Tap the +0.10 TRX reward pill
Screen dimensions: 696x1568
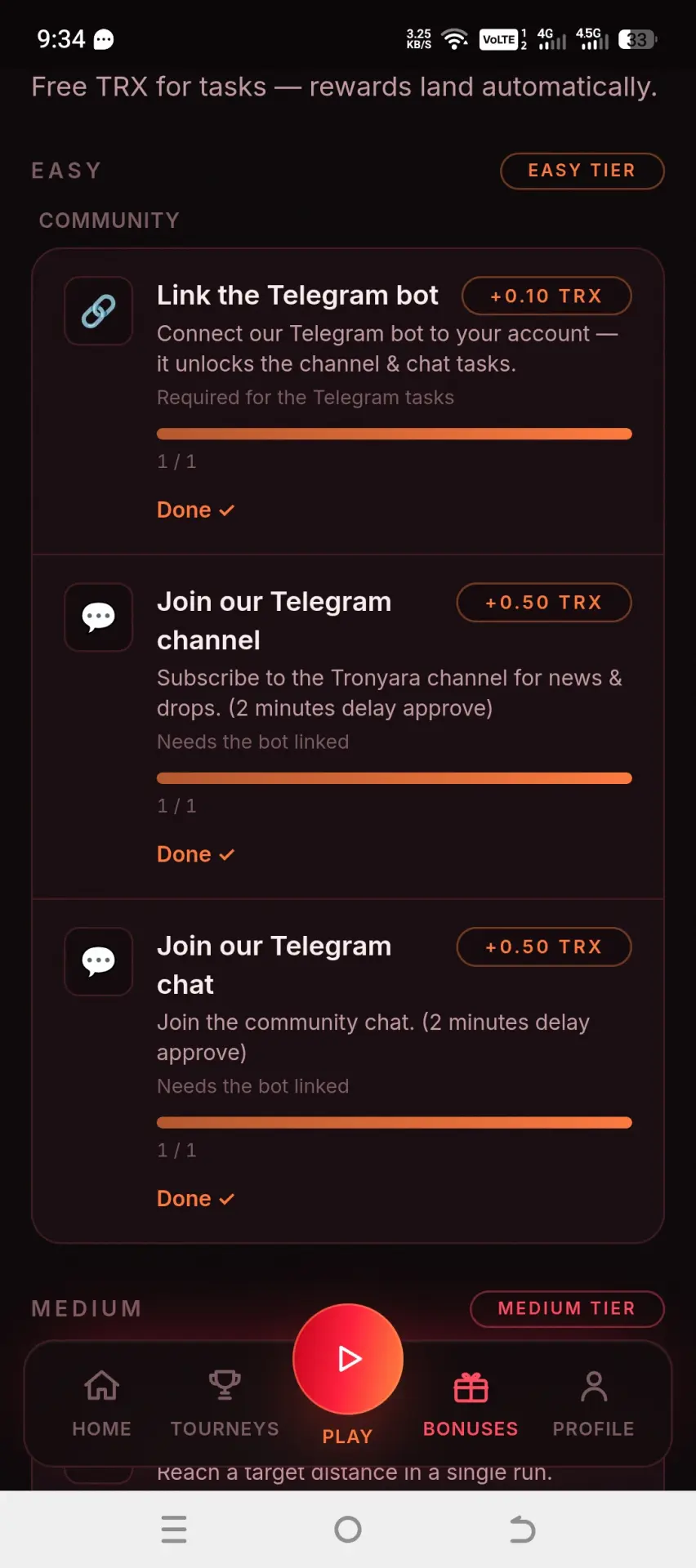pos(547,296)
